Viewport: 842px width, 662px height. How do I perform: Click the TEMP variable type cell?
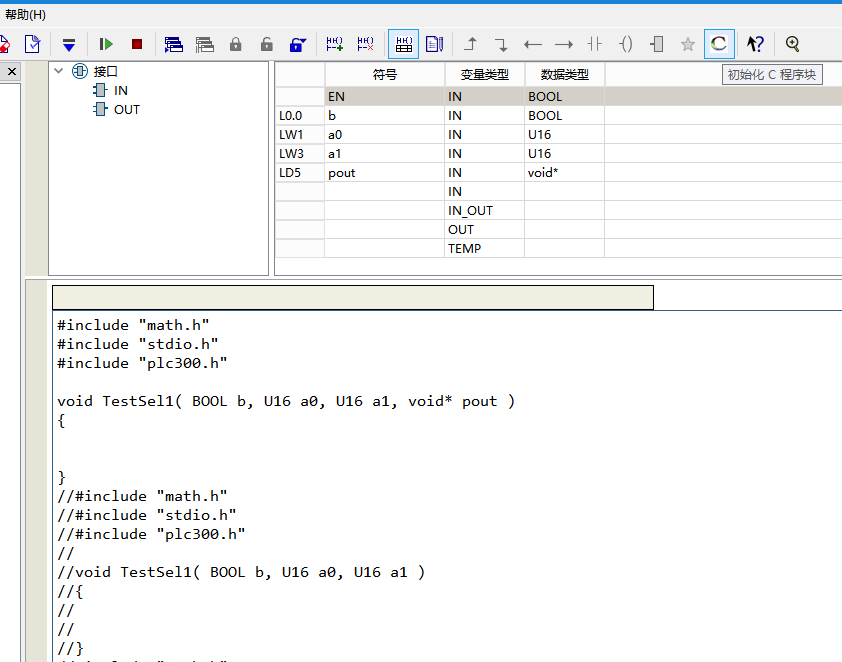(x=484, y=249)
